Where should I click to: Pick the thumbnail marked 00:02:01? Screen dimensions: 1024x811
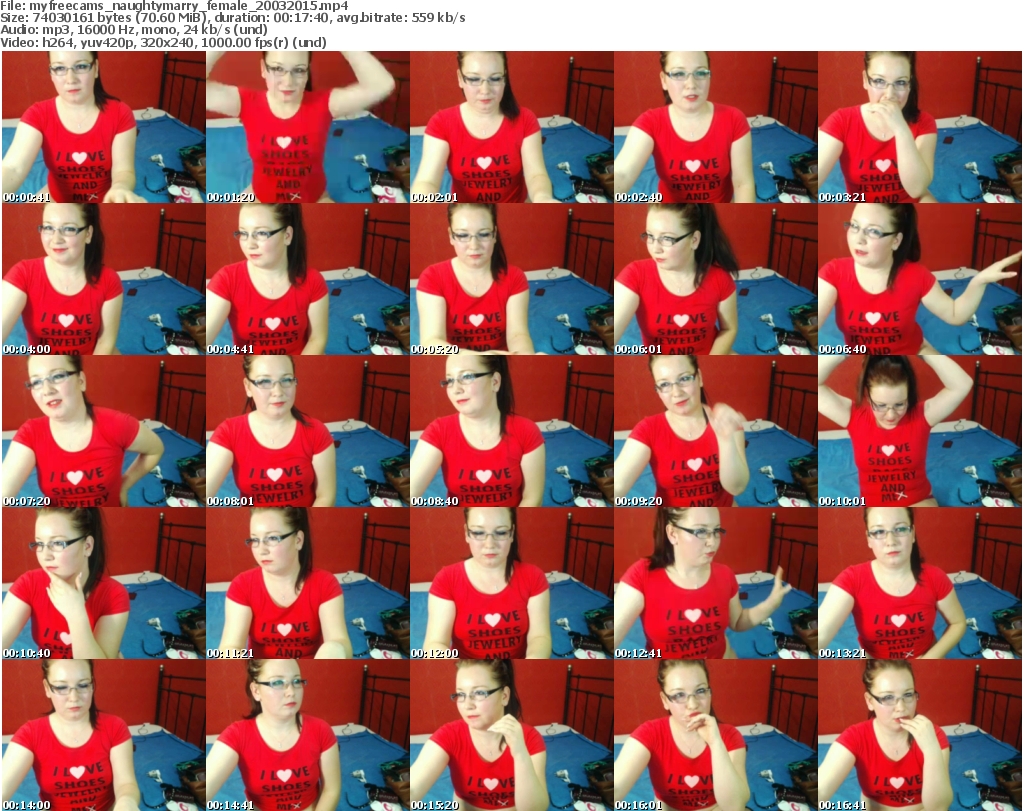(x=512, y=127)
